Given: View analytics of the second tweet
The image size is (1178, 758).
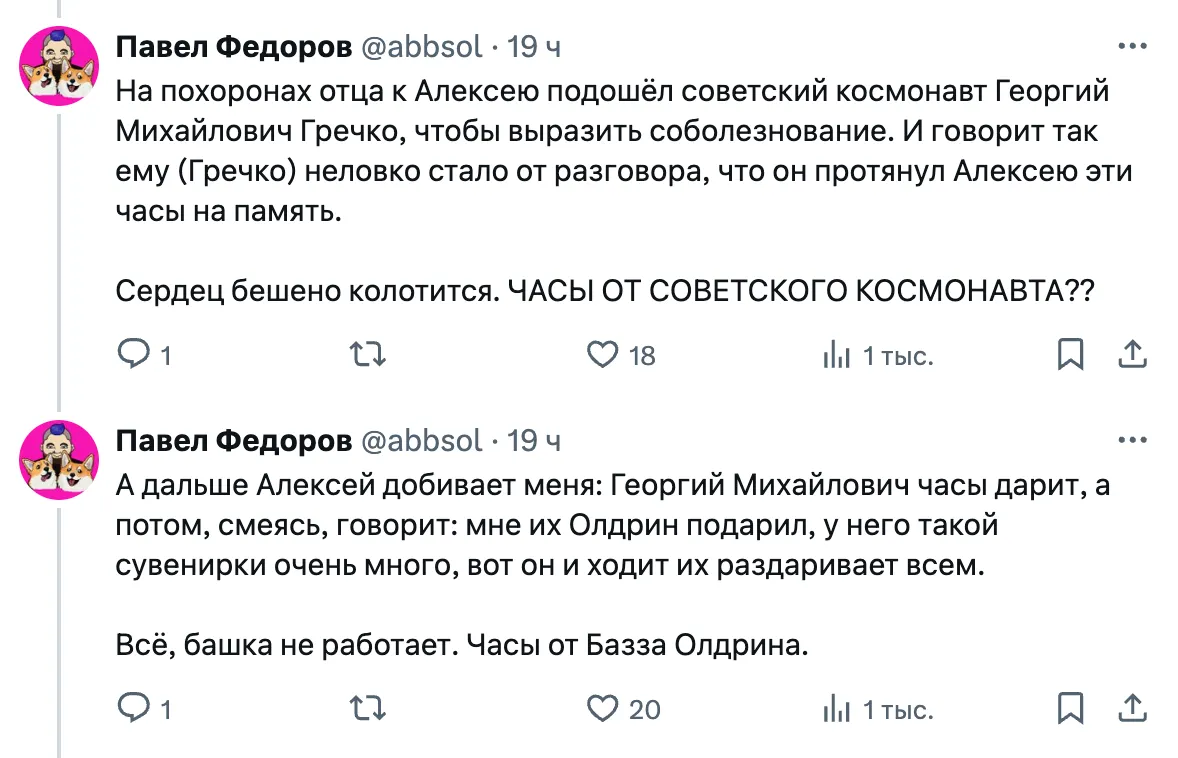Looking at the screenshot, I should click(x=836, y=709).
